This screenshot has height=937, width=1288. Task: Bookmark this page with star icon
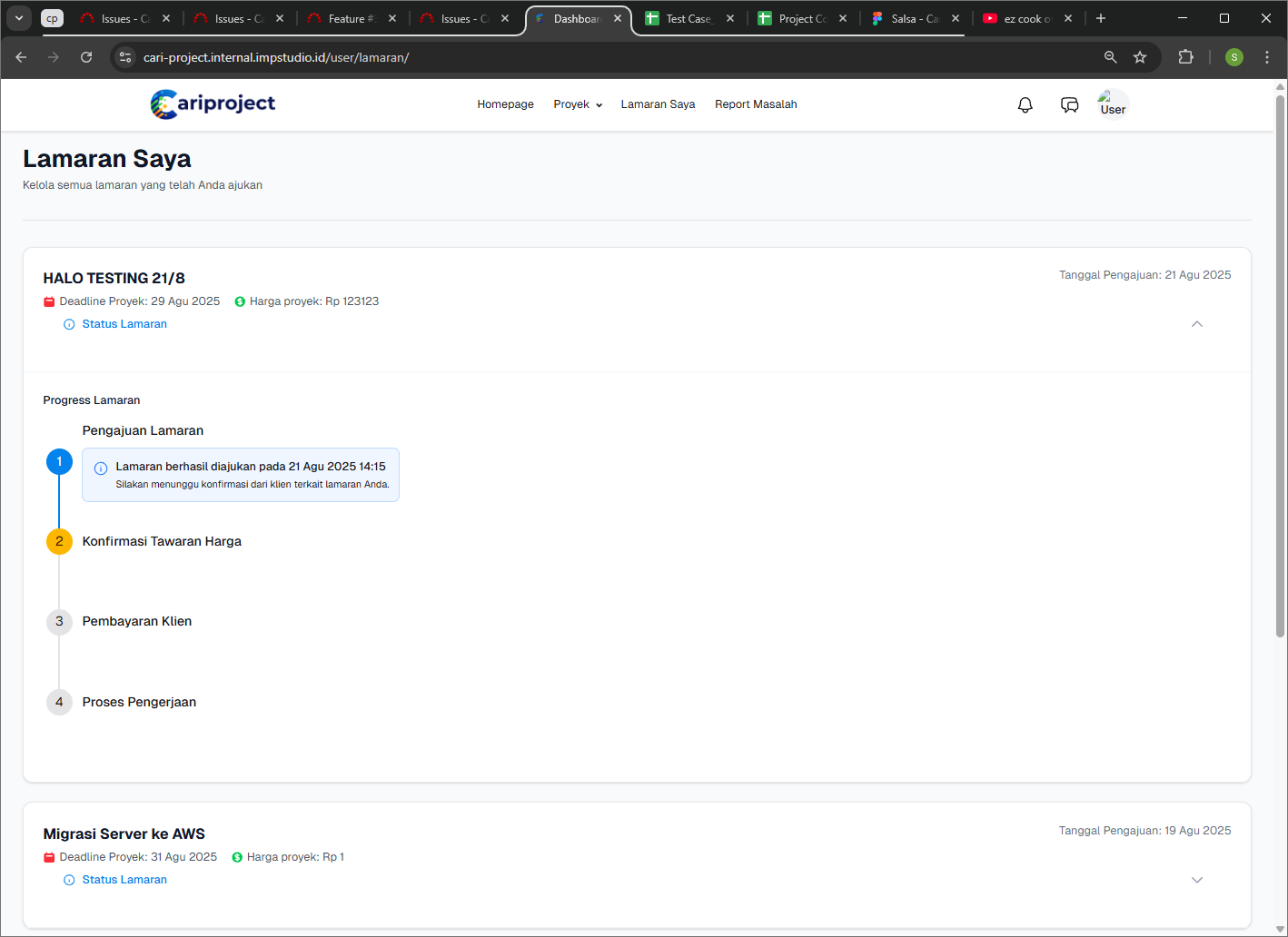1140,57
